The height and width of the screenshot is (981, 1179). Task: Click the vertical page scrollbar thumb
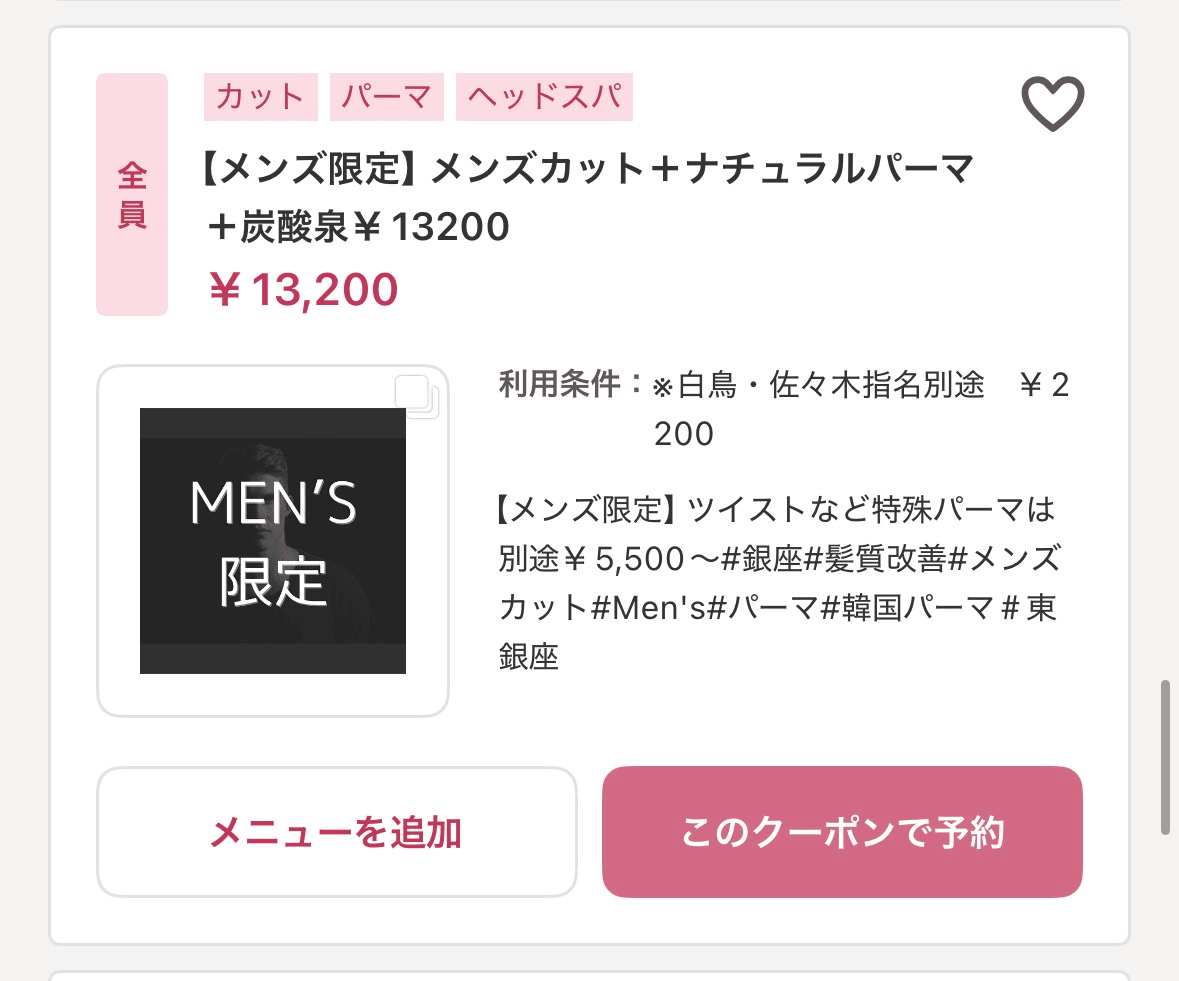1165,757
